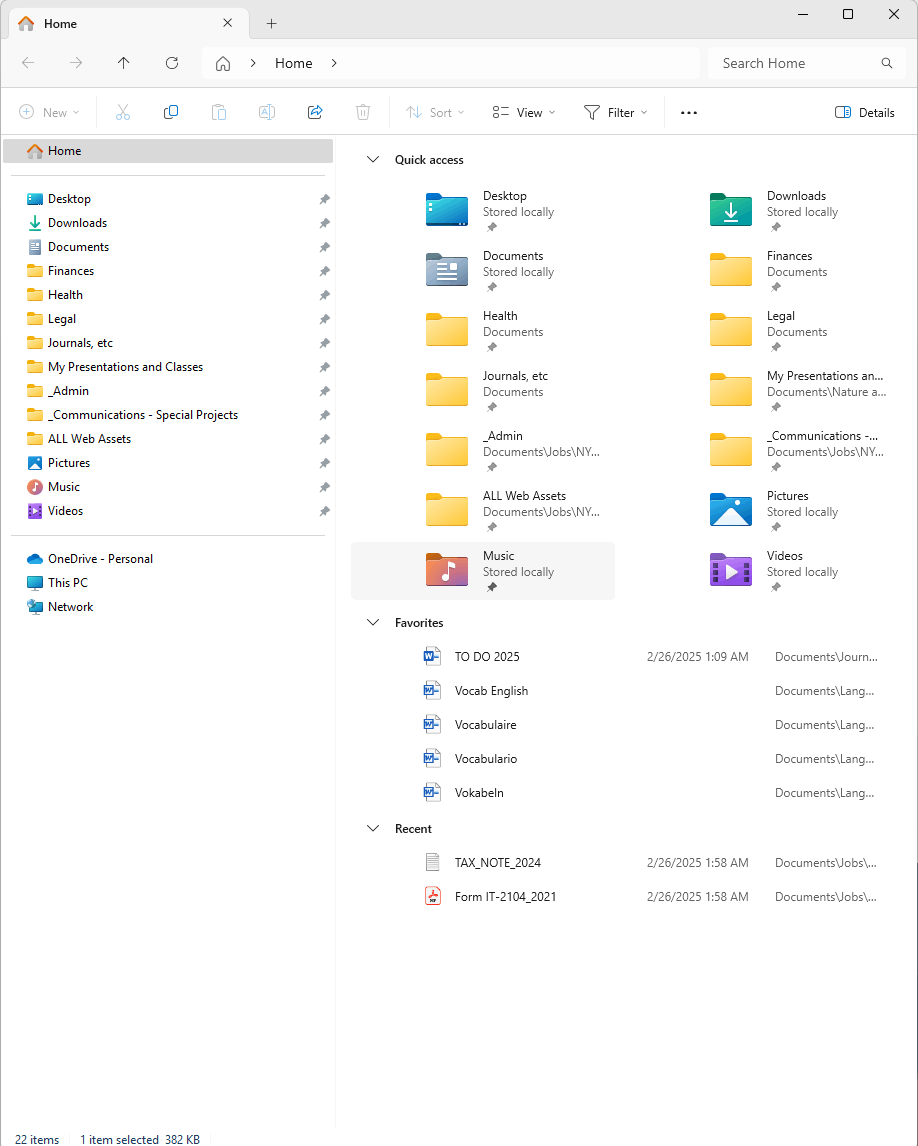This screenshot has width=918, height=1146.
Task: Go forward with the right arrow
Action: click(x=76, y=63)
